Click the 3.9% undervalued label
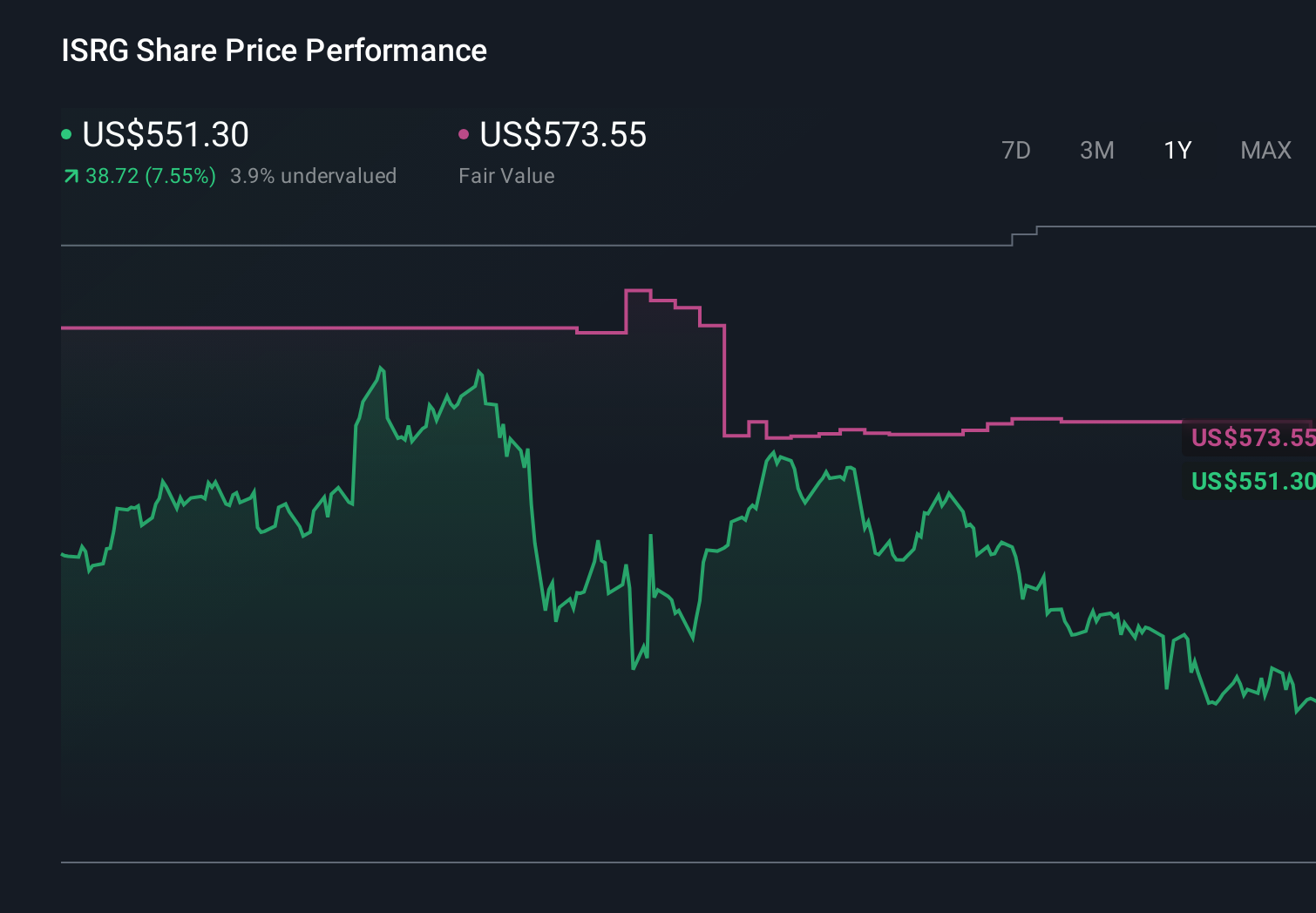 (x=313, y=176)
